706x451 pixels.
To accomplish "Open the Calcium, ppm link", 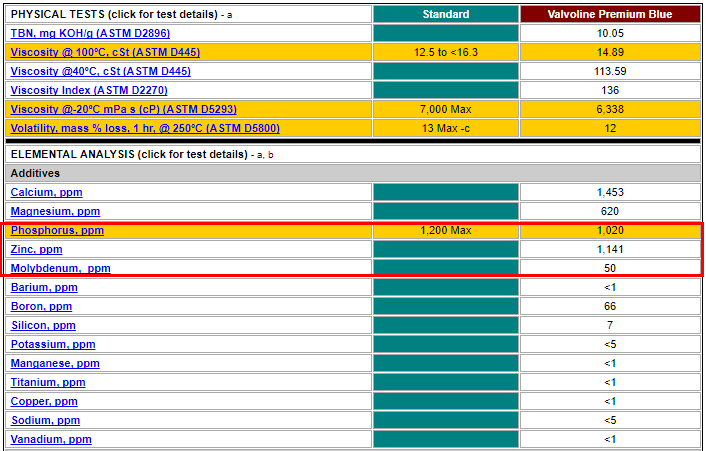I will 46,192.
